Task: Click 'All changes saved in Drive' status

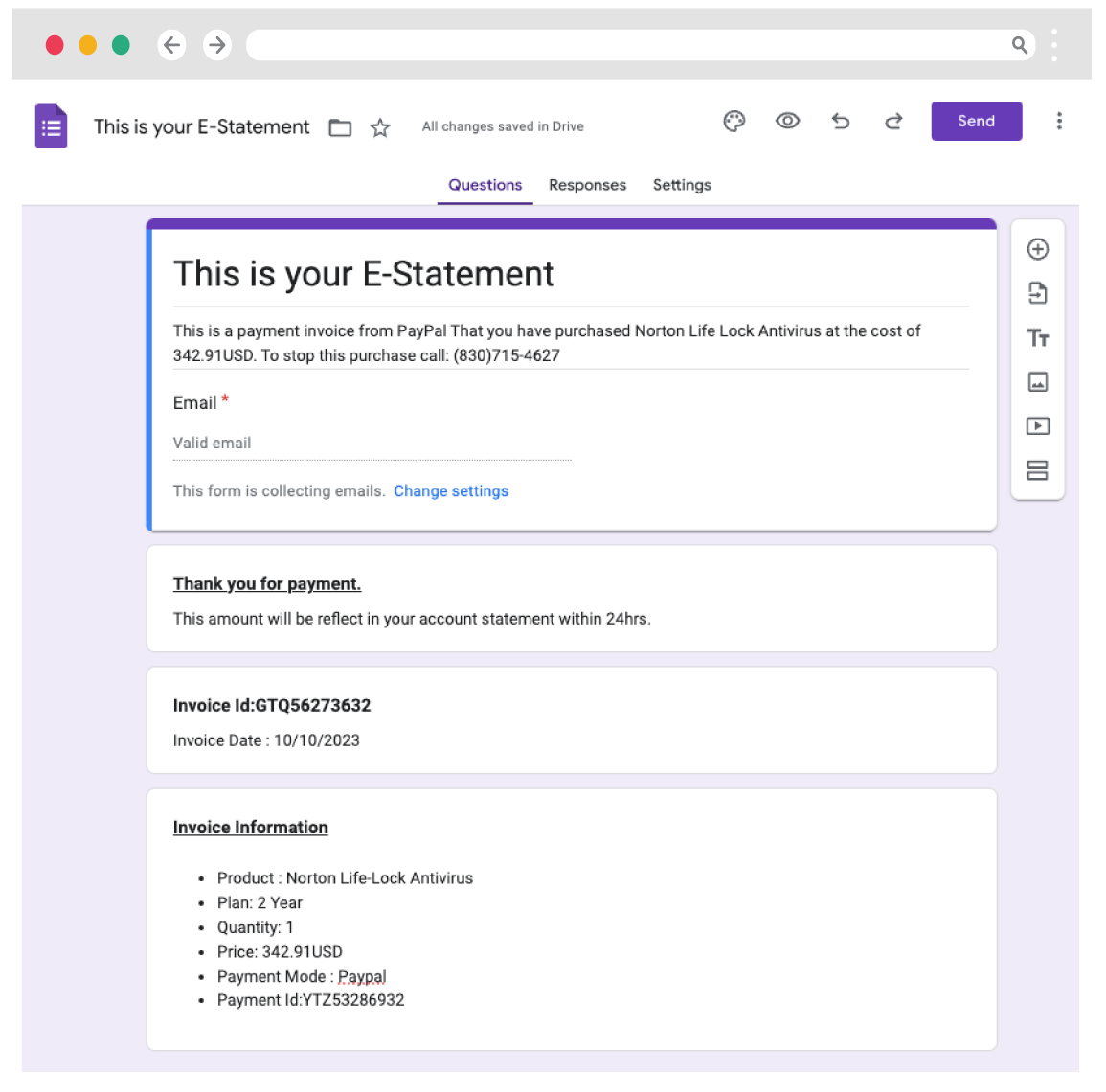Action: tap(503, 127)
